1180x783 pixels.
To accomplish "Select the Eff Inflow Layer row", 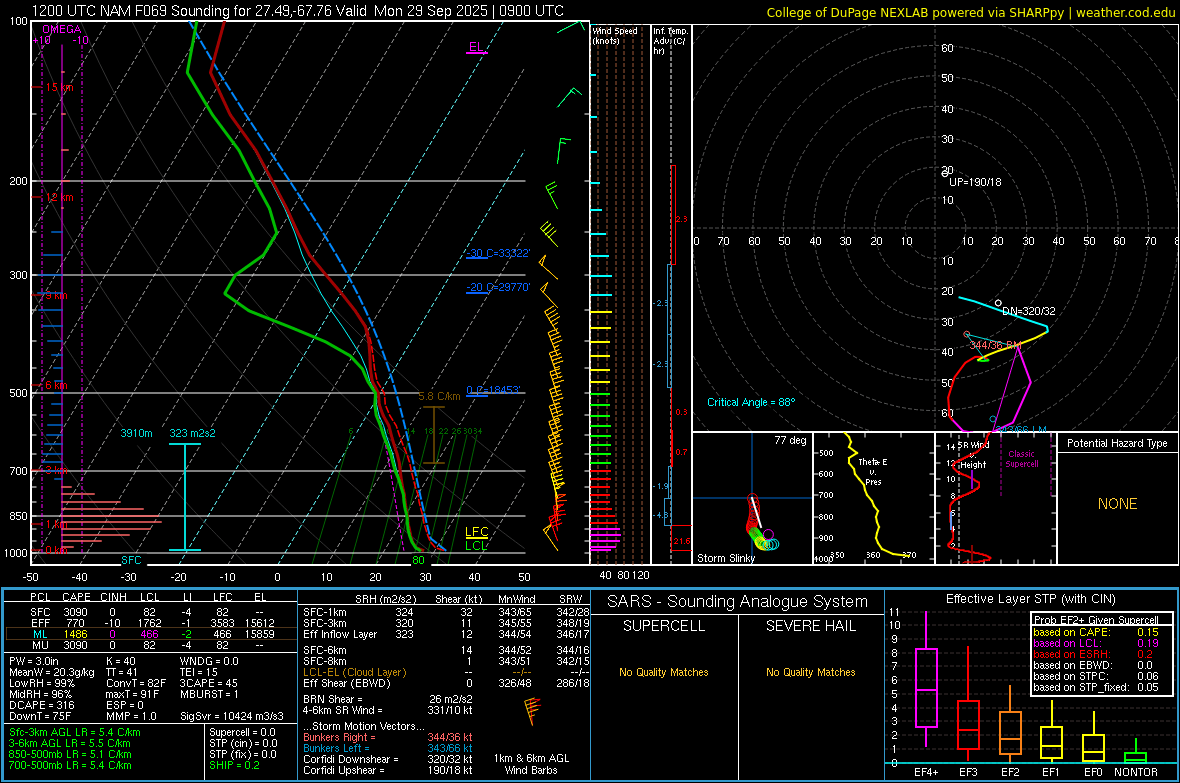I will tap(446, 634).
